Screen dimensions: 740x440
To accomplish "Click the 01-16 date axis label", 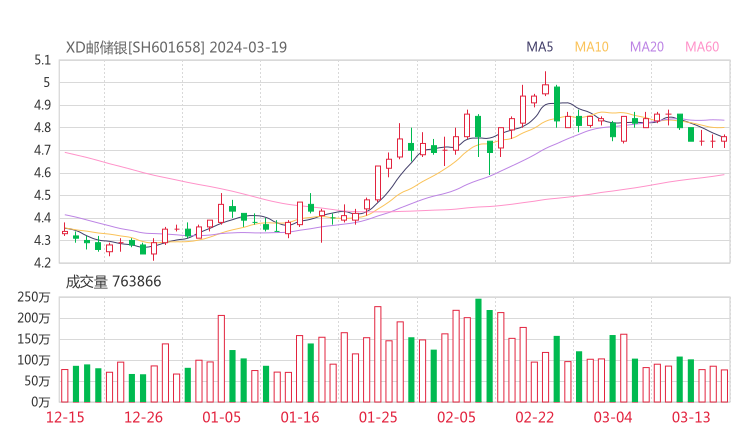I will click(300, 417).
